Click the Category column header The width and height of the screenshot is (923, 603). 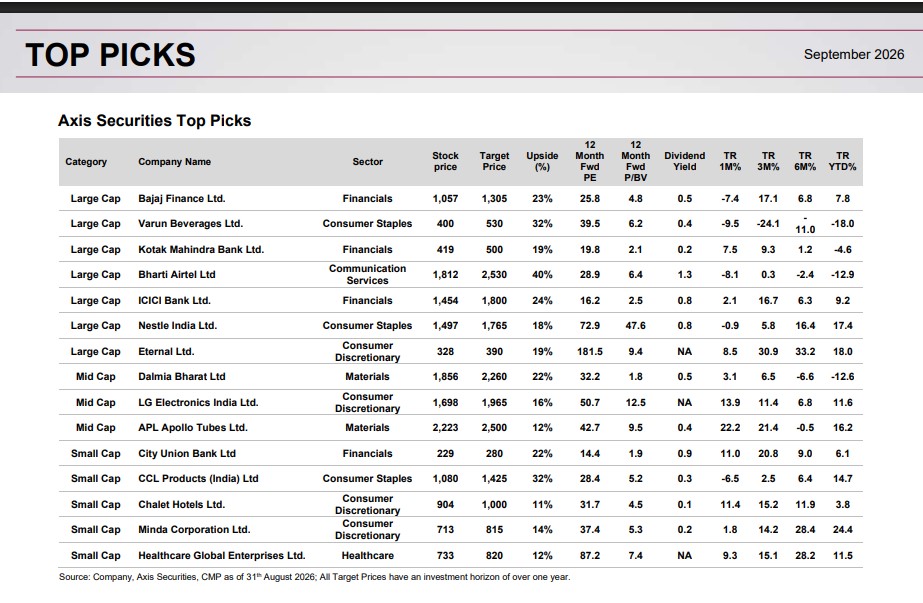click(x=86, y=161)
